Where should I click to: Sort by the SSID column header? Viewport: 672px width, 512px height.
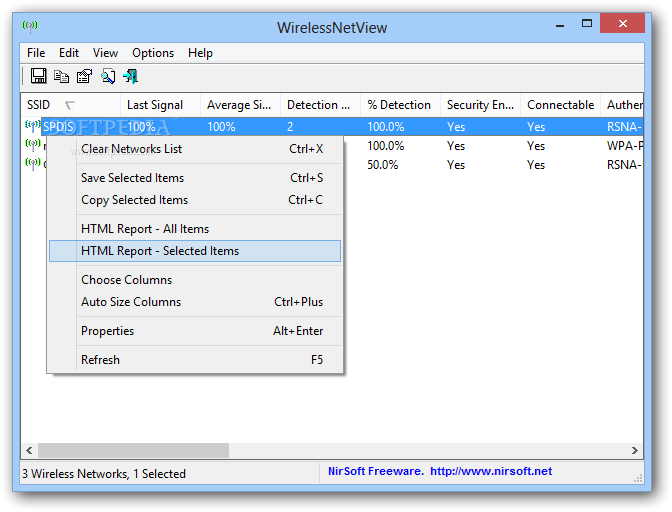tap(71, 105)
